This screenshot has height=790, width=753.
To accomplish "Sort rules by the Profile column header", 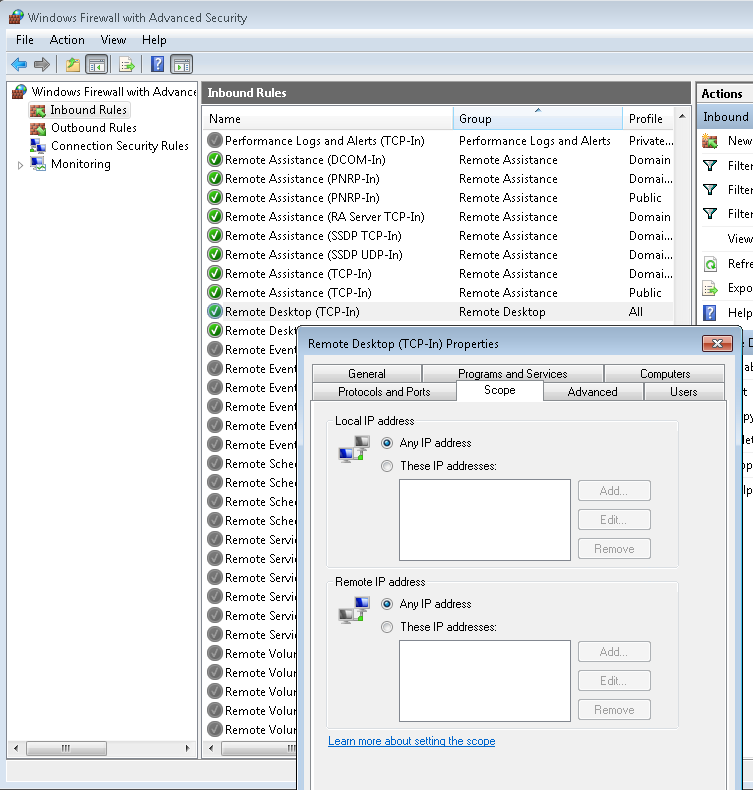I will 646,118.
